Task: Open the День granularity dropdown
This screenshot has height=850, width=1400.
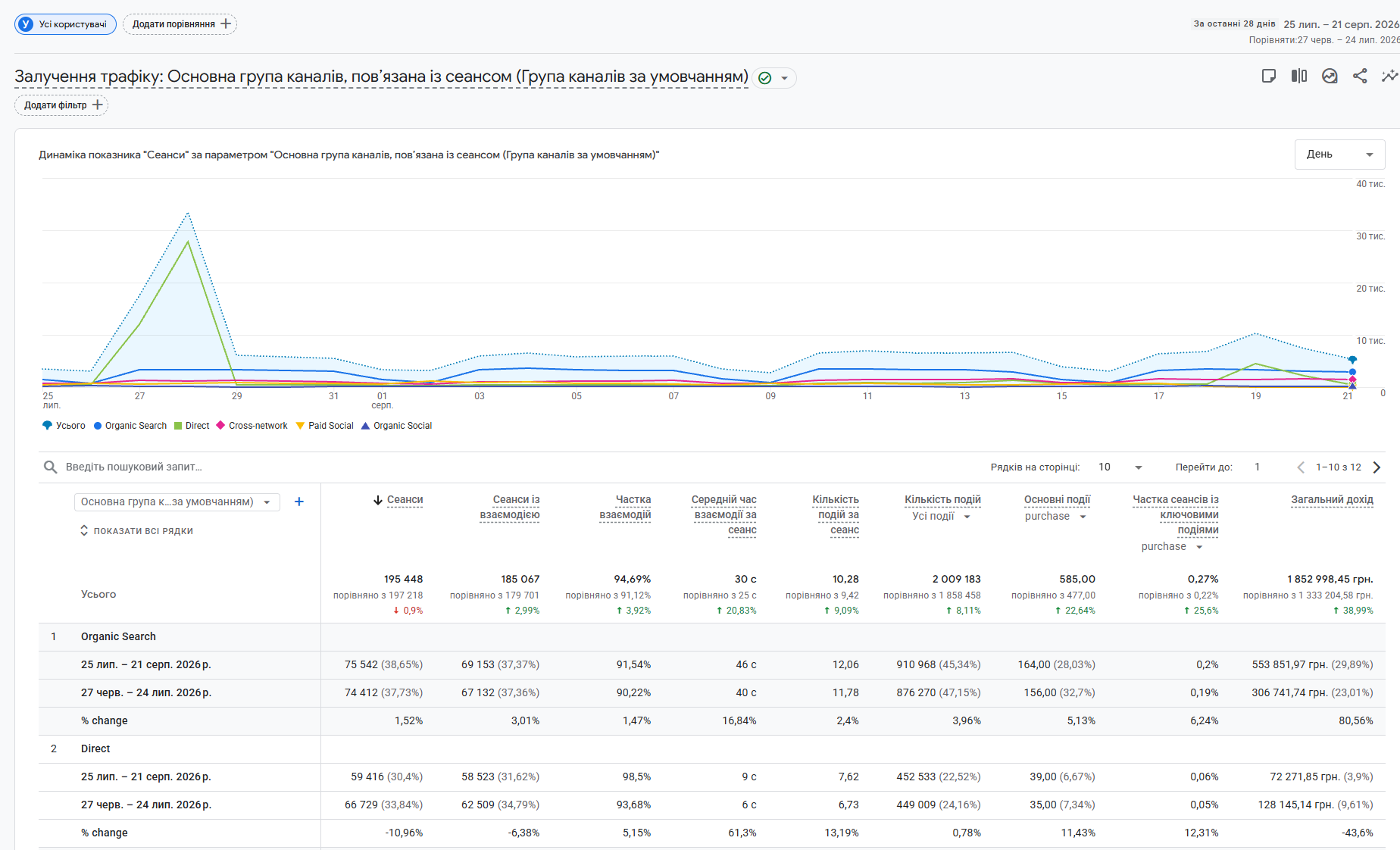Action: tap(1339, 155)
